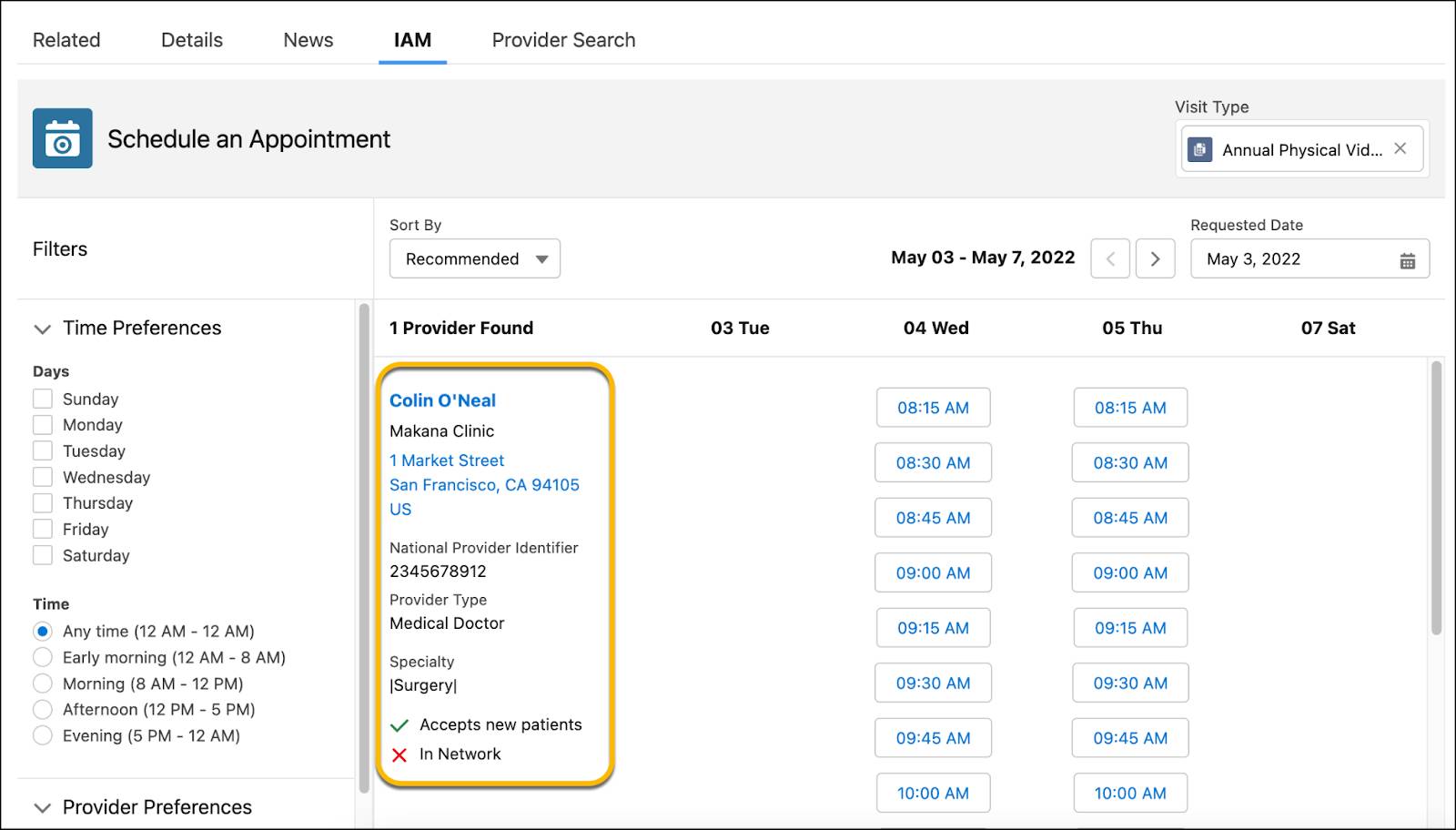Open the Sort By Recommended dropdown
The image size is (1456, 830).
474,258
